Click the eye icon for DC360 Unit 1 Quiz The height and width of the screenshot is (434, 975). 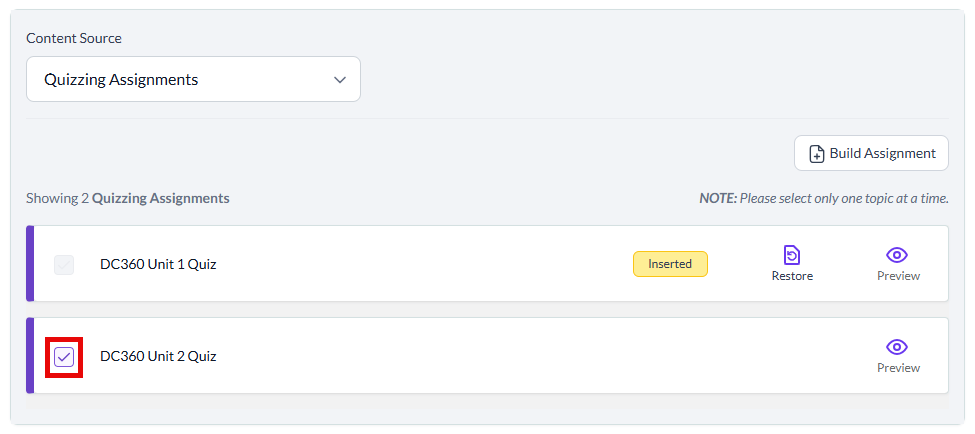click(897, 254)
